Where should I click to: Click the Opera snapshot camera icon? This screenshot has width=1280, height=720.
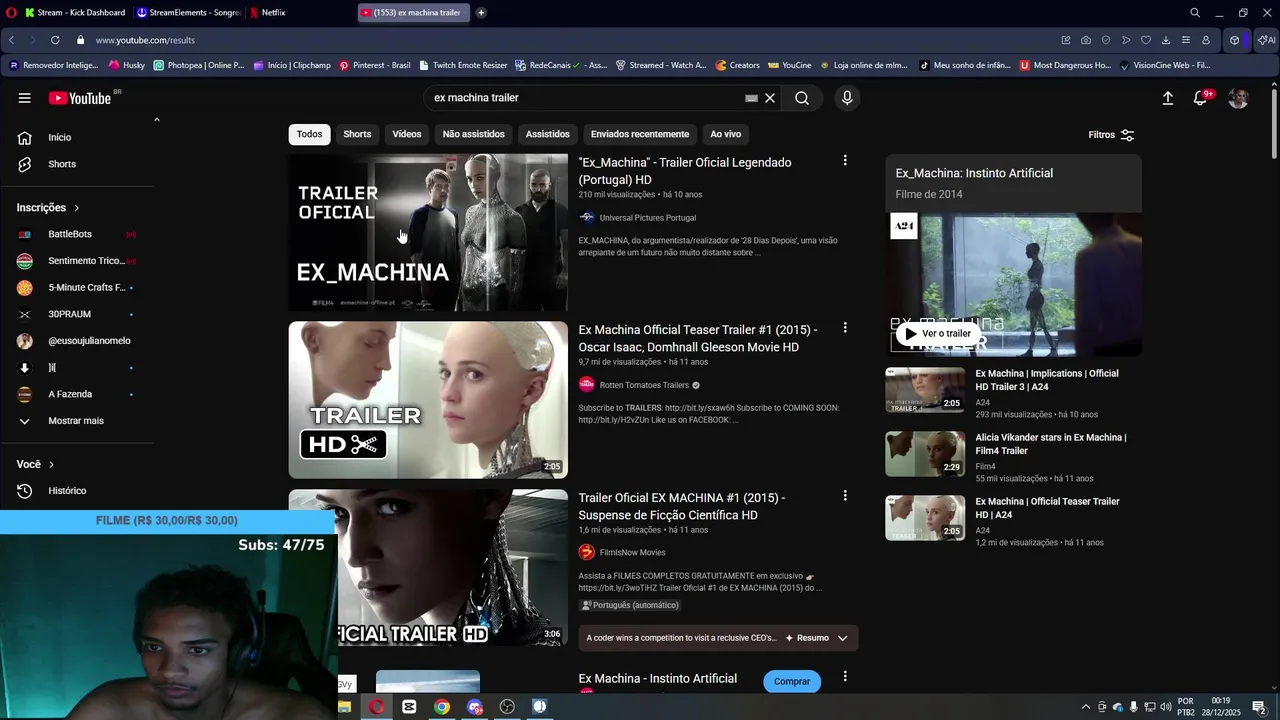(x=1086, y=40)
